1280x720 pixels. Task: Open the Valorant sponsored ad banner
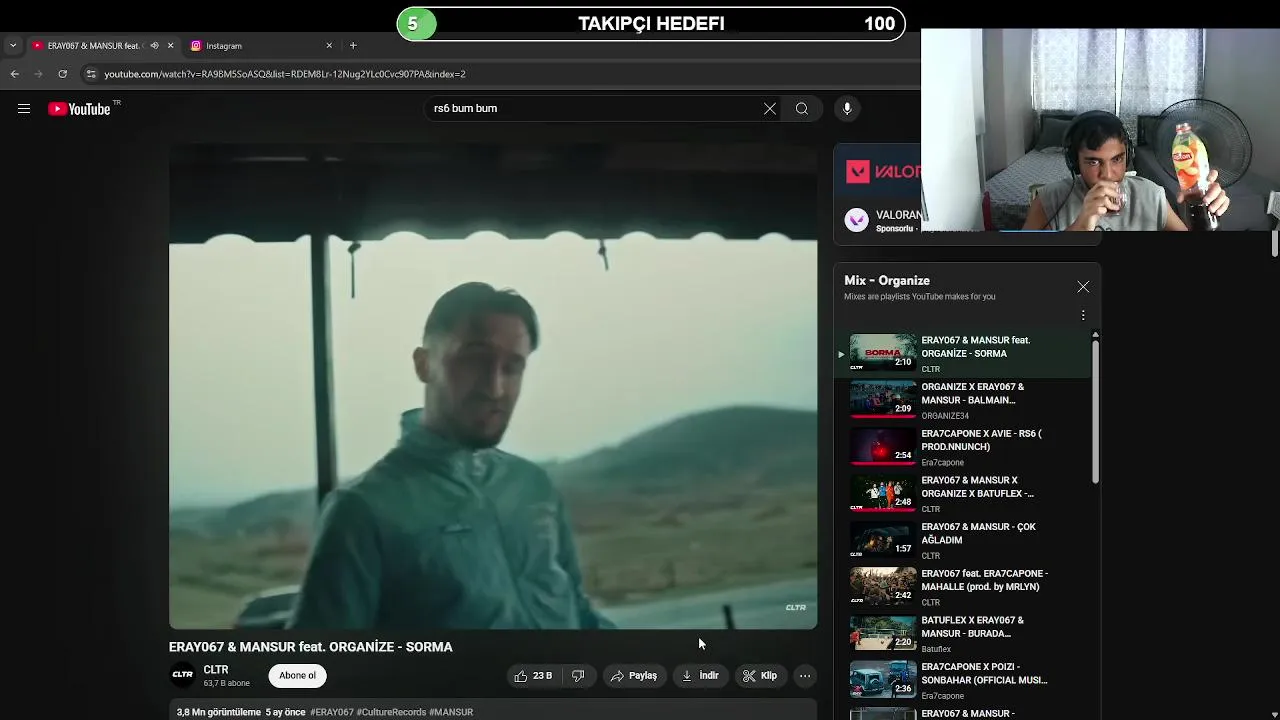click(x=880, y=172)
